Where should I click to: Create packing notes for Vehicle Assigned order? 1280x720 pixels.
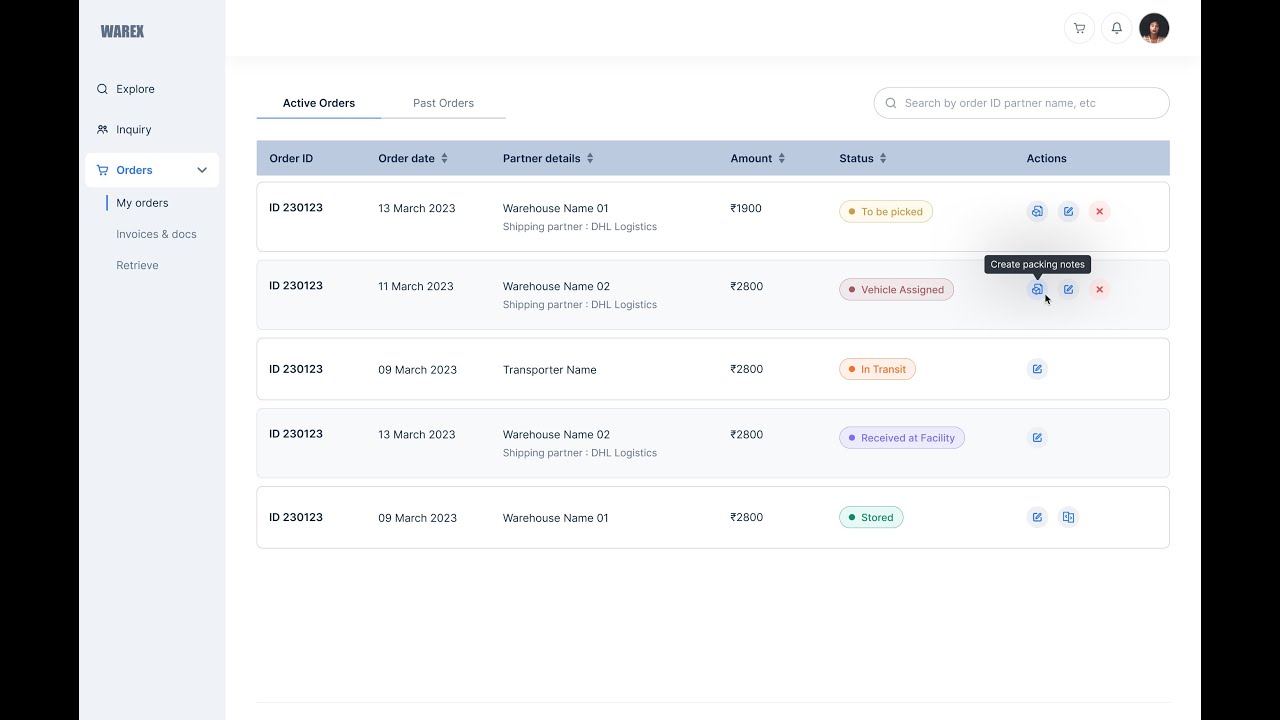point(1037,290)
